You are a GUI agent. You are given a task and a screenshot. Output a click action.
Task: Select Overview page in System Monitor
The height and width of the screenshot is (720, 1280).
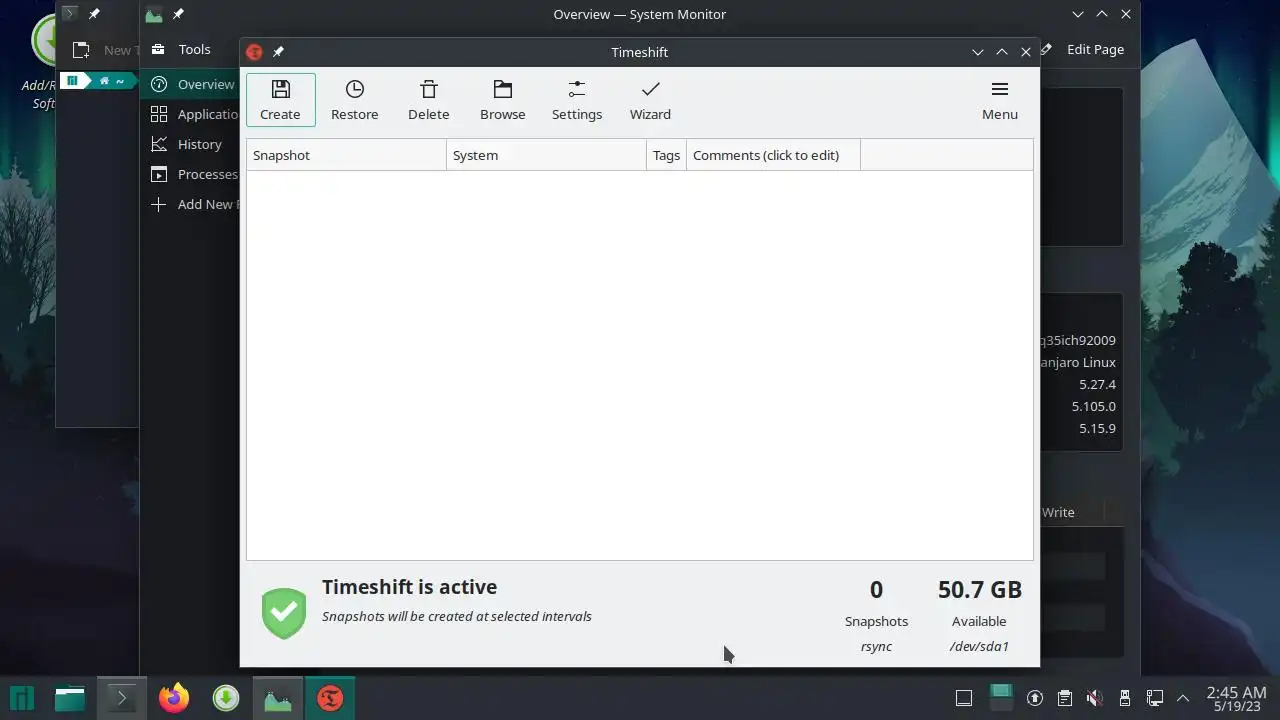point(190,84)
